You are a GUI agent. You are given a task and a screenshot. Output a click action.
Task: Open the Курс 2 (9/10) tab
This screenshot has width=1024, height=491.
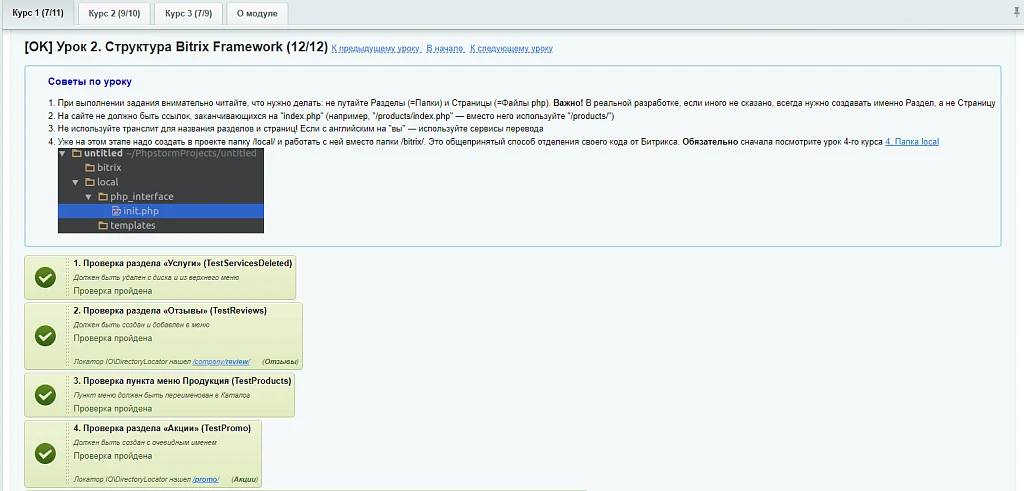114,13
